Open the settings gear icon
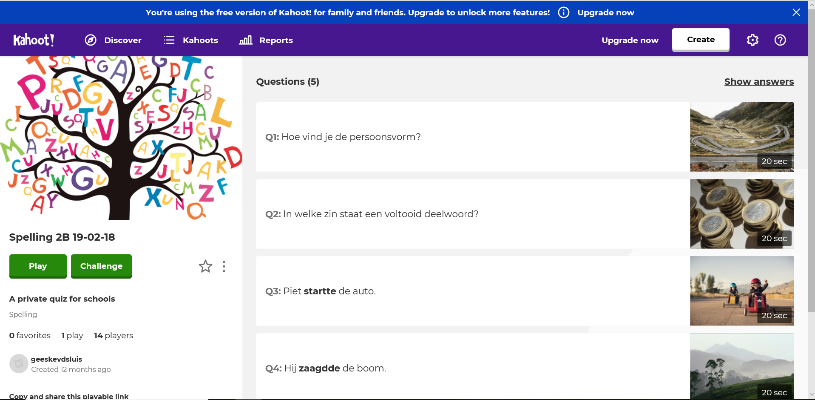Viewport: 815px width, 400px height. click(x=753, y=40)
